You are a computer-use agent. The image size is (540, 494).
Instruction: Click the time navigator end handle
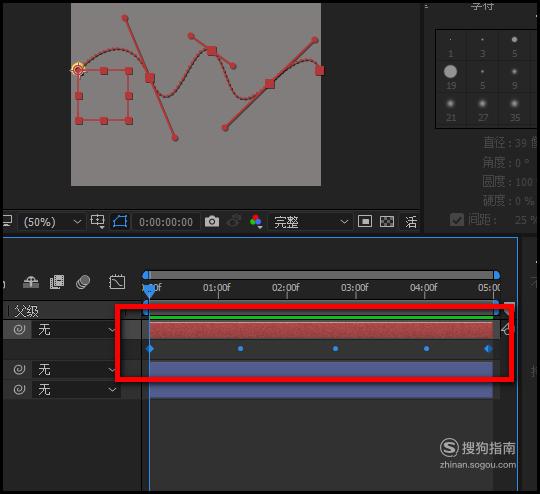(x=497, y=275)
